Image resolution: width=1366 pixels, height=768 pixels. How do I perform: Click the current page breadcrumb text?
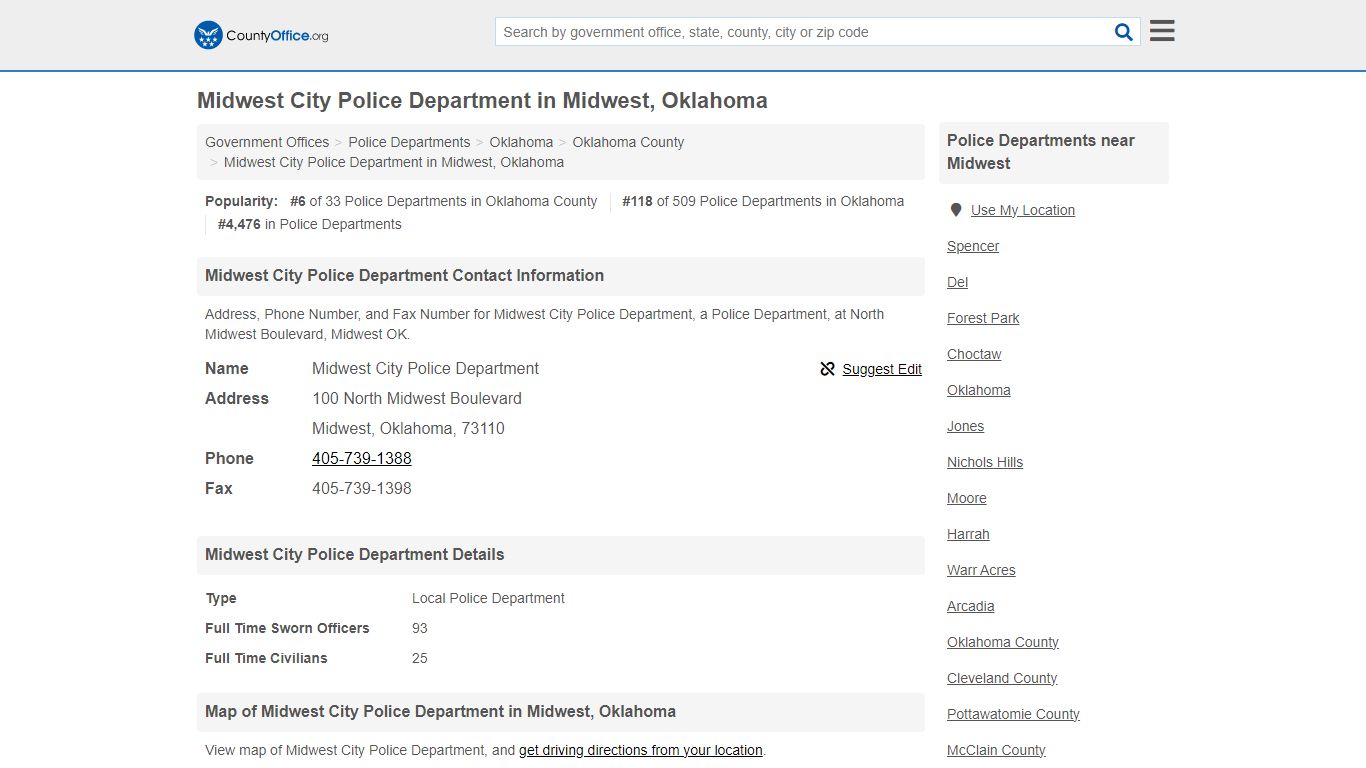point(394,162)
